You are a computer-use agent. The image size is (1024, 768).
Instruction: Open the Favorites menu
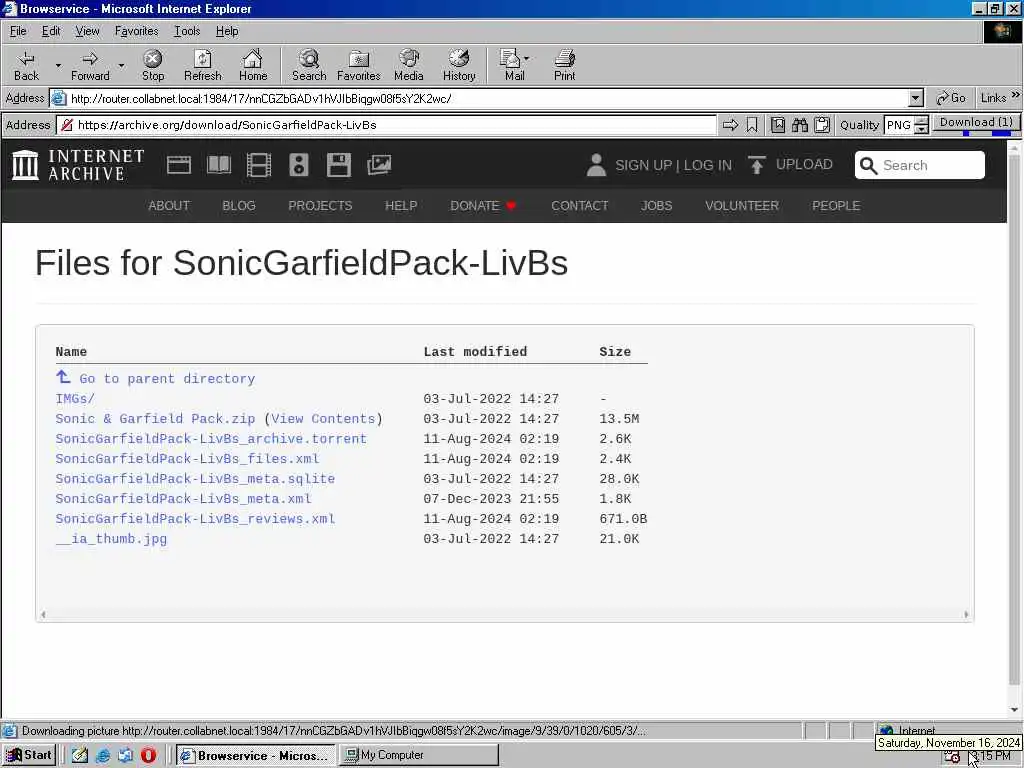[x=136, y=31]
